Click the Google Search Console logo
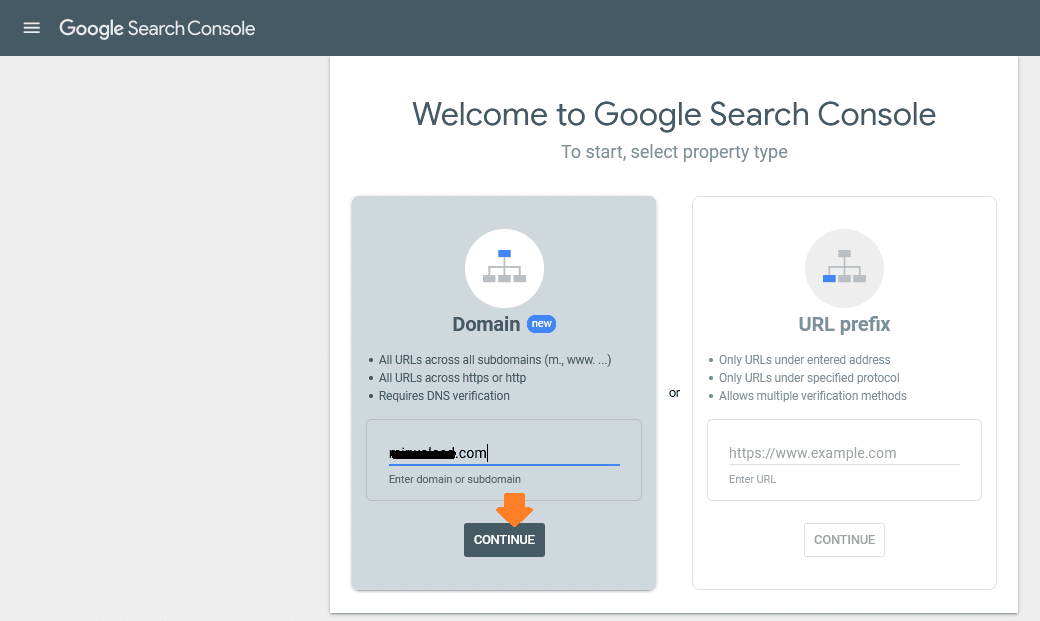1040x621 pixels. tap(157, 28)
